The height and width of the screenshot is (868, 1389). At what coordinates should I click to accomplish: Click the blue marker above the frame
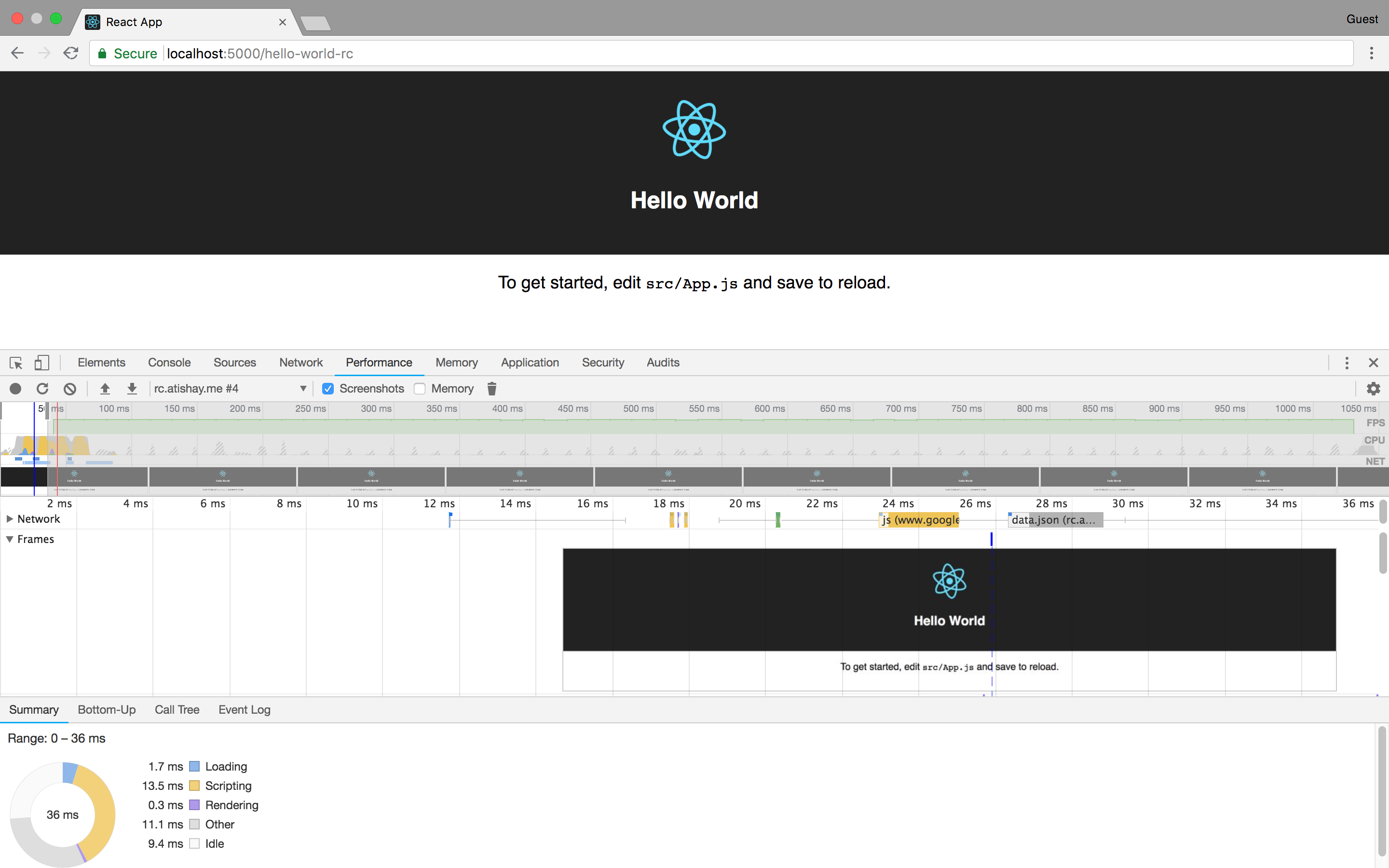(991, 539)
